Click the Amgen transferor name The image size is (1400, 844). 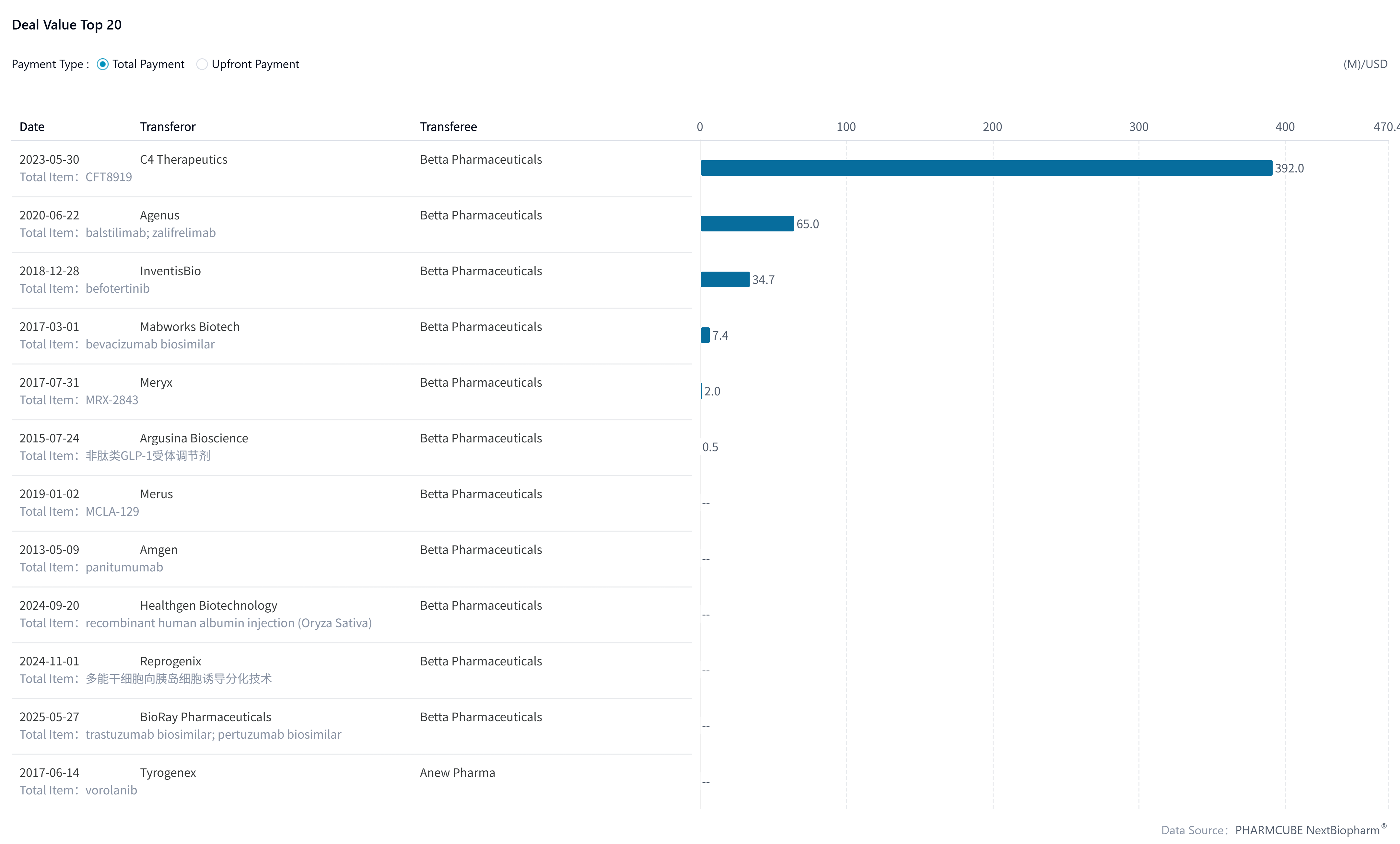(x=158, y=550)
